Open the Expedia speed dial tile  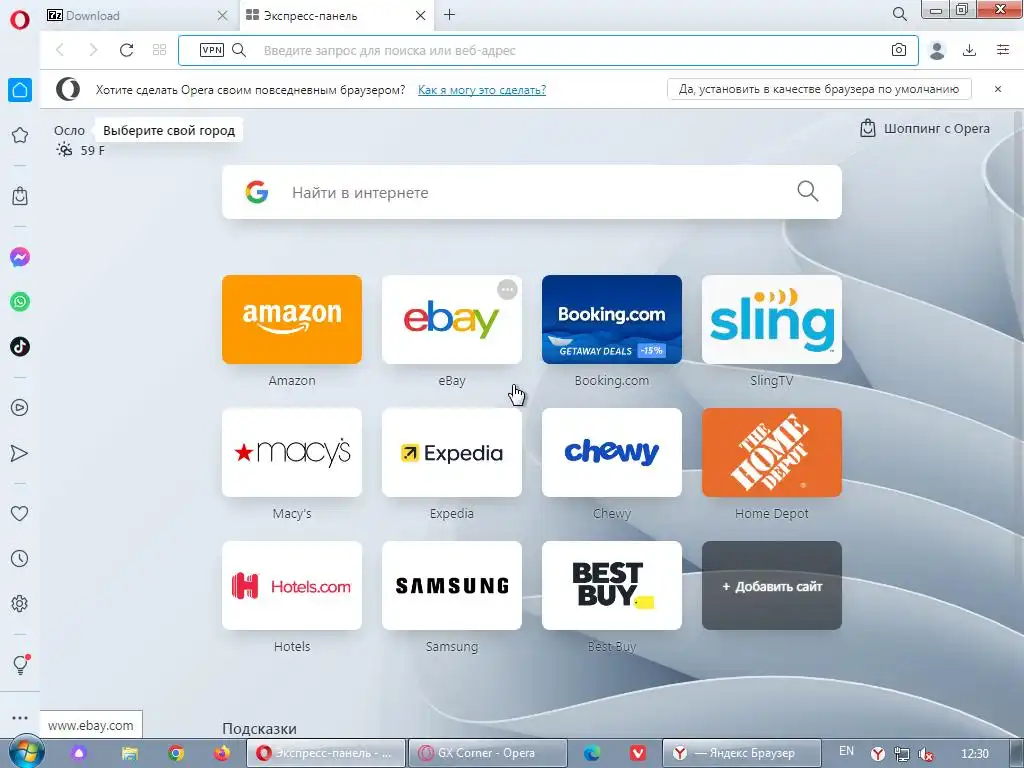452,453
